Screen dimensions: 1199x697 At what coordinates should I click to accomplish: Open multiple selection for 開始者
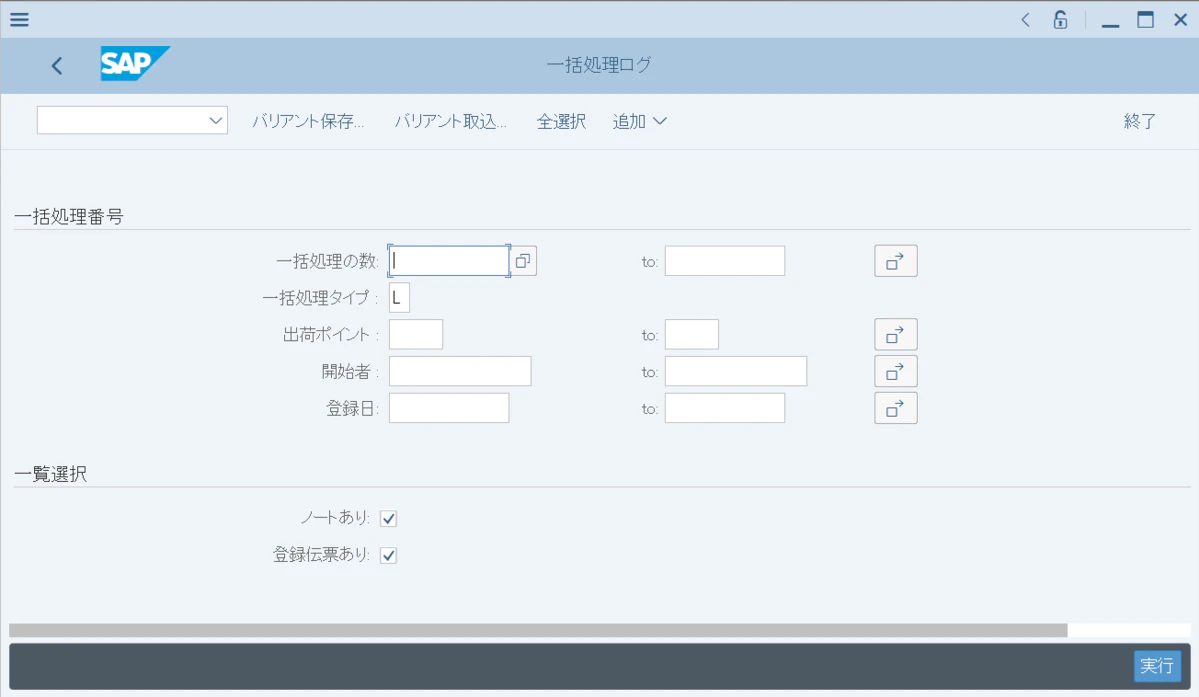click(895, 371)
